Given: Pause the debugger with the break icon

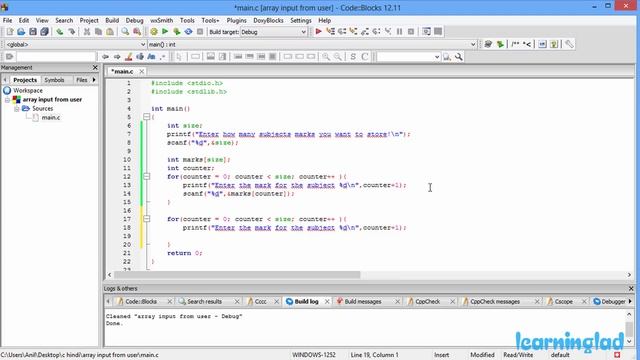Looking at the screenshot, I should pyautogui.click(x=400, y=31).
